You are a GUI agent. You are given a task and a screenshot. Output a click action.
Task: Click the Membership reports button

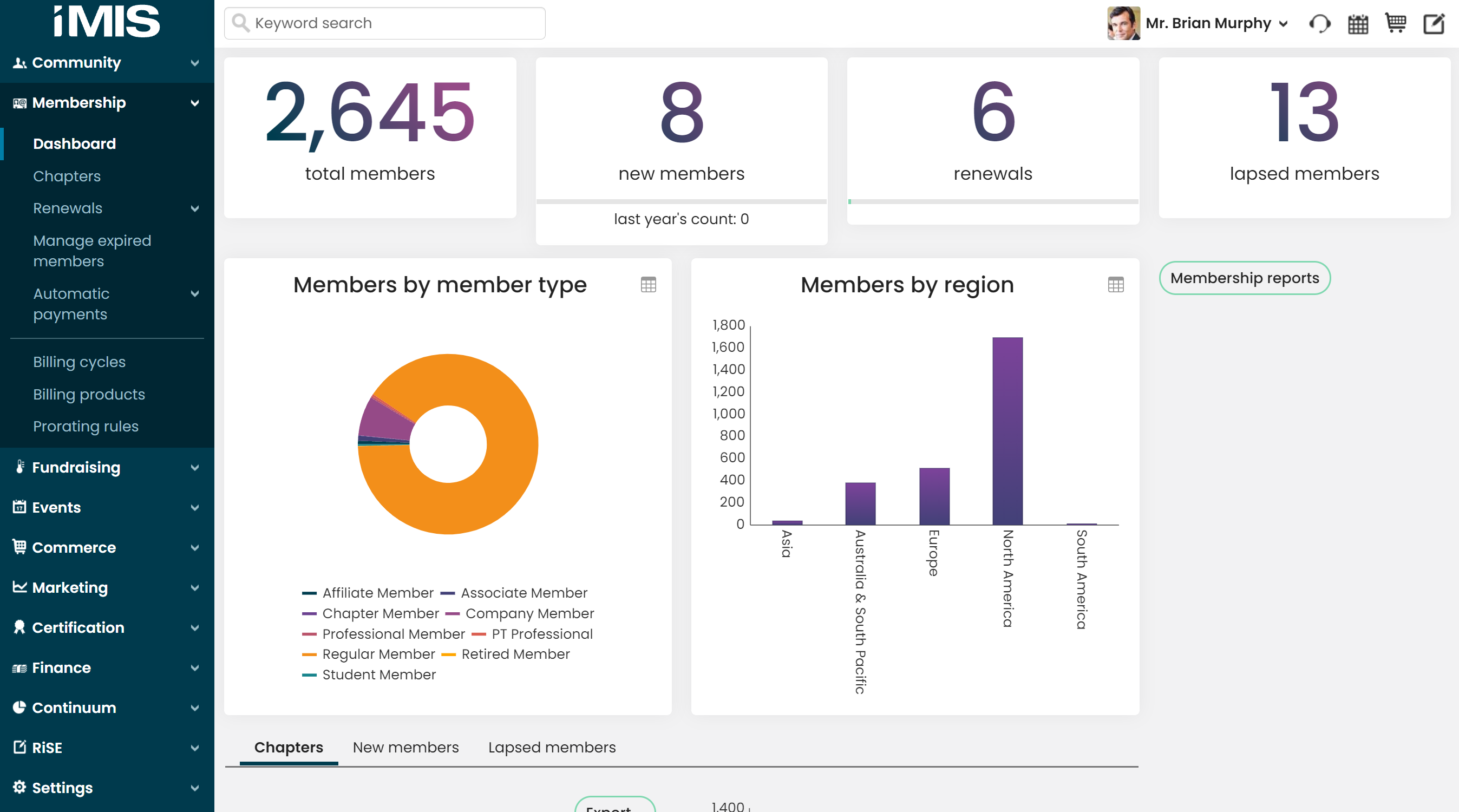1244,278
